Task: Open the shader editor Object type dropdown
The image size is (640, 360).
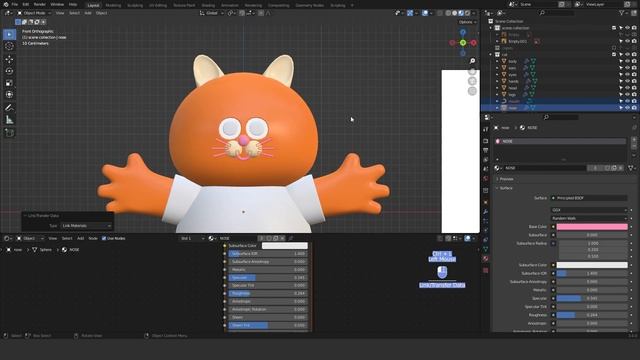Action: point(30,238)
